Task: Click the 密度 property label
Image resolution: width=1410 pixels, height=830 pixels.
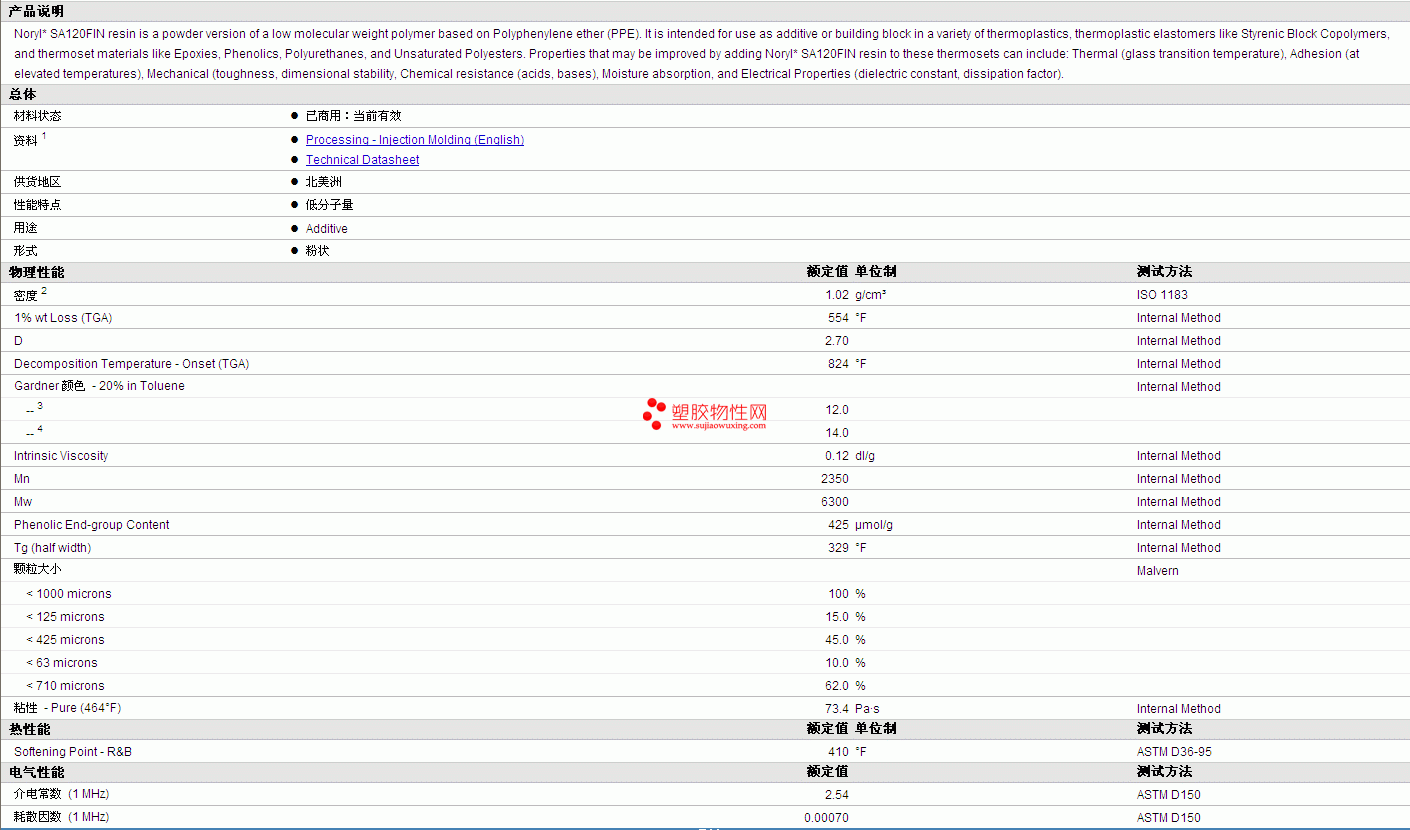Action: [26, 296]
